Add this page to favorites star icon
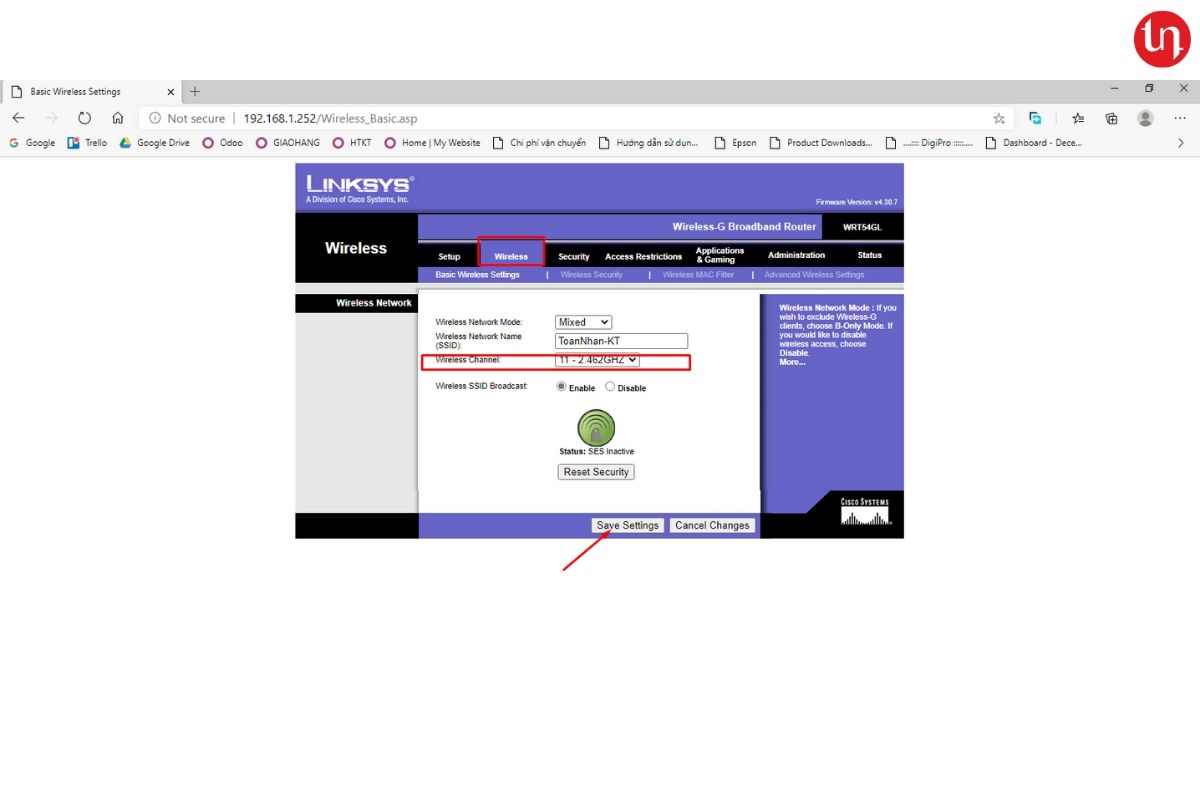 999,118
